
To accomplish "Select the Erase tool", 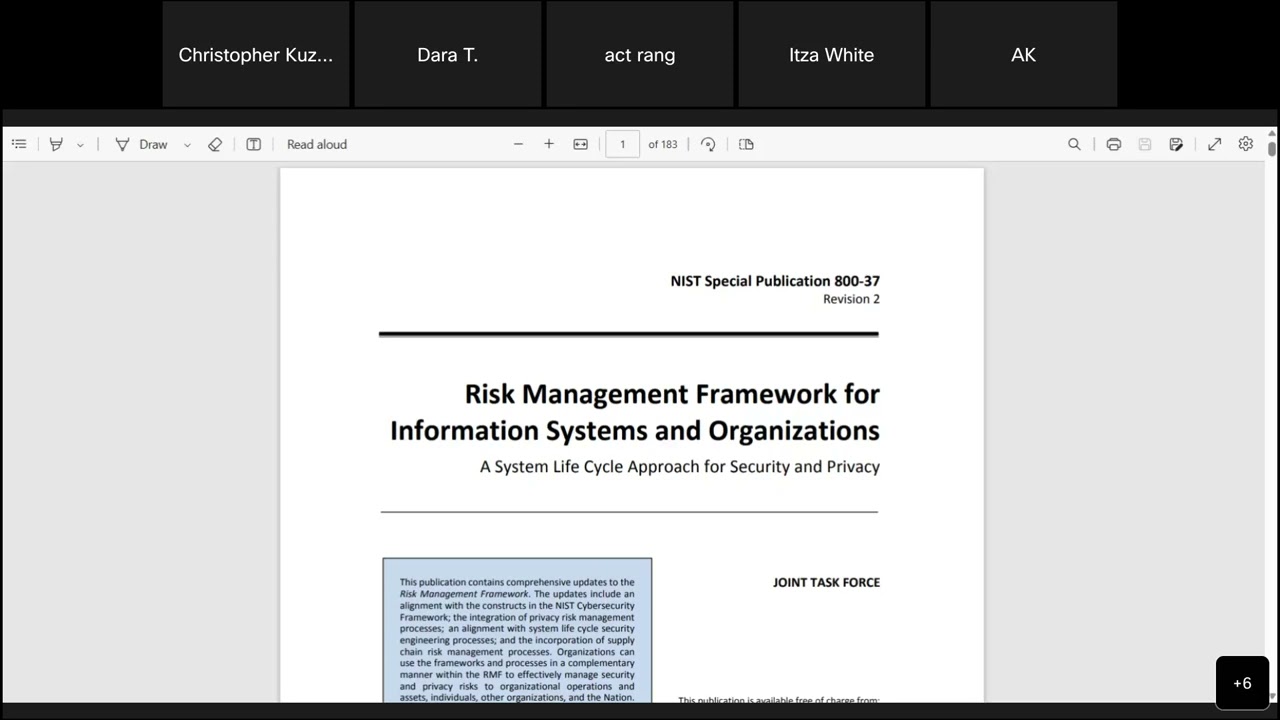I will tap(215, 144).
